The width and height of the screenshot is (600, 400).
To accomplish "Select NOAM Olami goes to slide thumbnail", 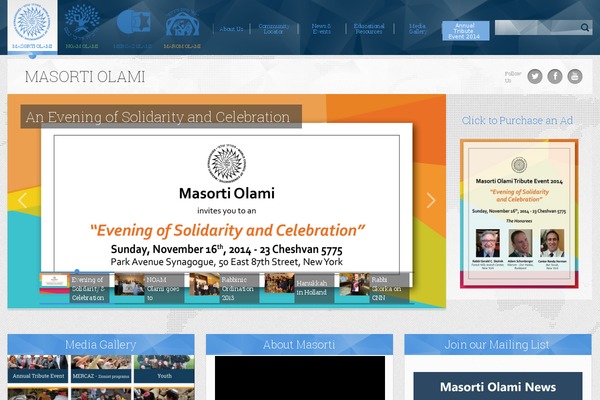I will click(x=149, y=288).
